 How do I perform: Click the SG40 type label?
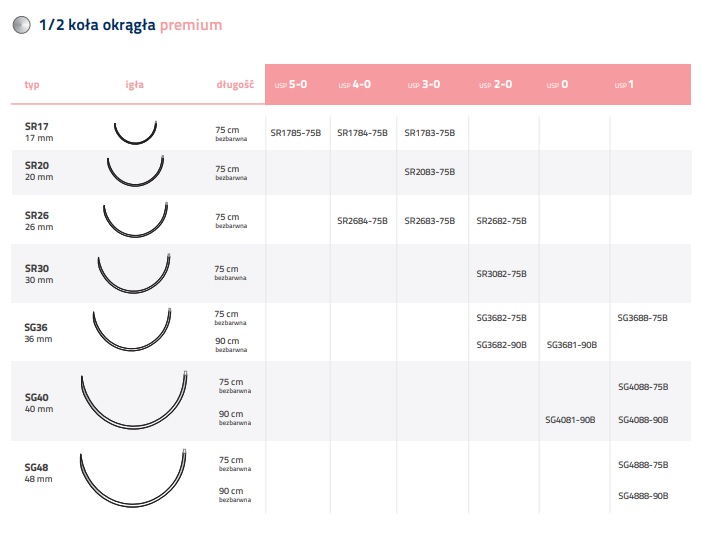point(37,398)
